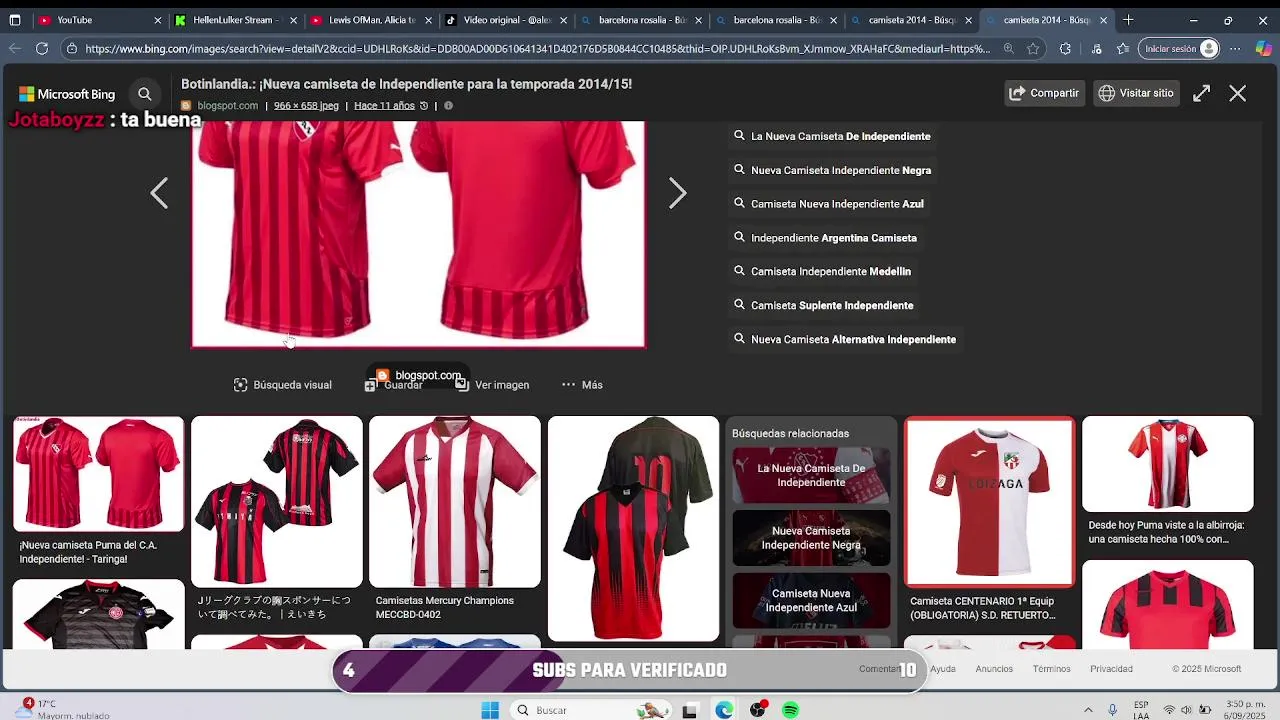This screenshot has height=720, width=1280.
Task: Reload the page with refresh icon
Action: [x=42, y=48]
